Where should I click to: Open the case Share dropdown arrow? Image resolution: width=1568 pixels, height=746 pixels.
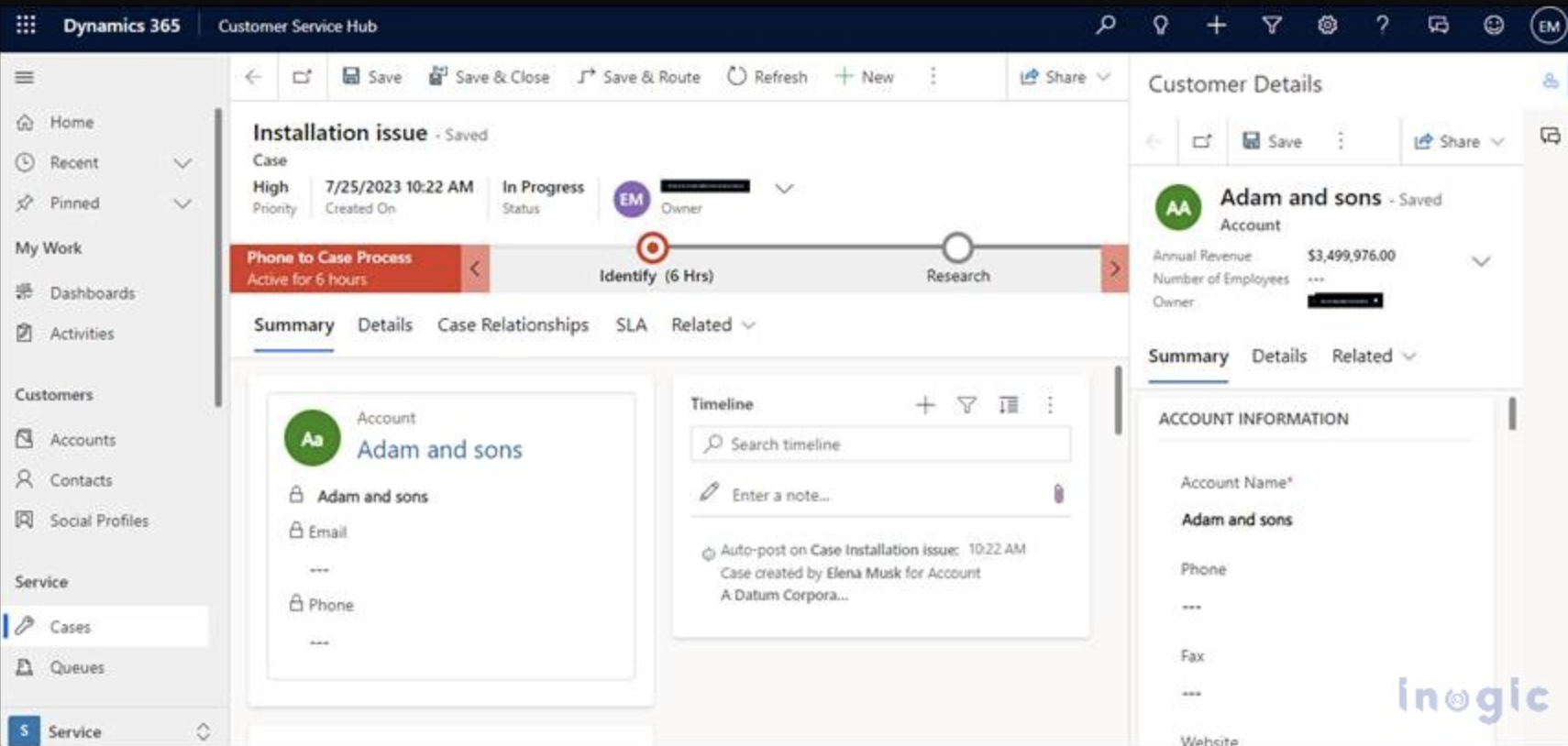pyautogui.click(x=1104, y=77)
